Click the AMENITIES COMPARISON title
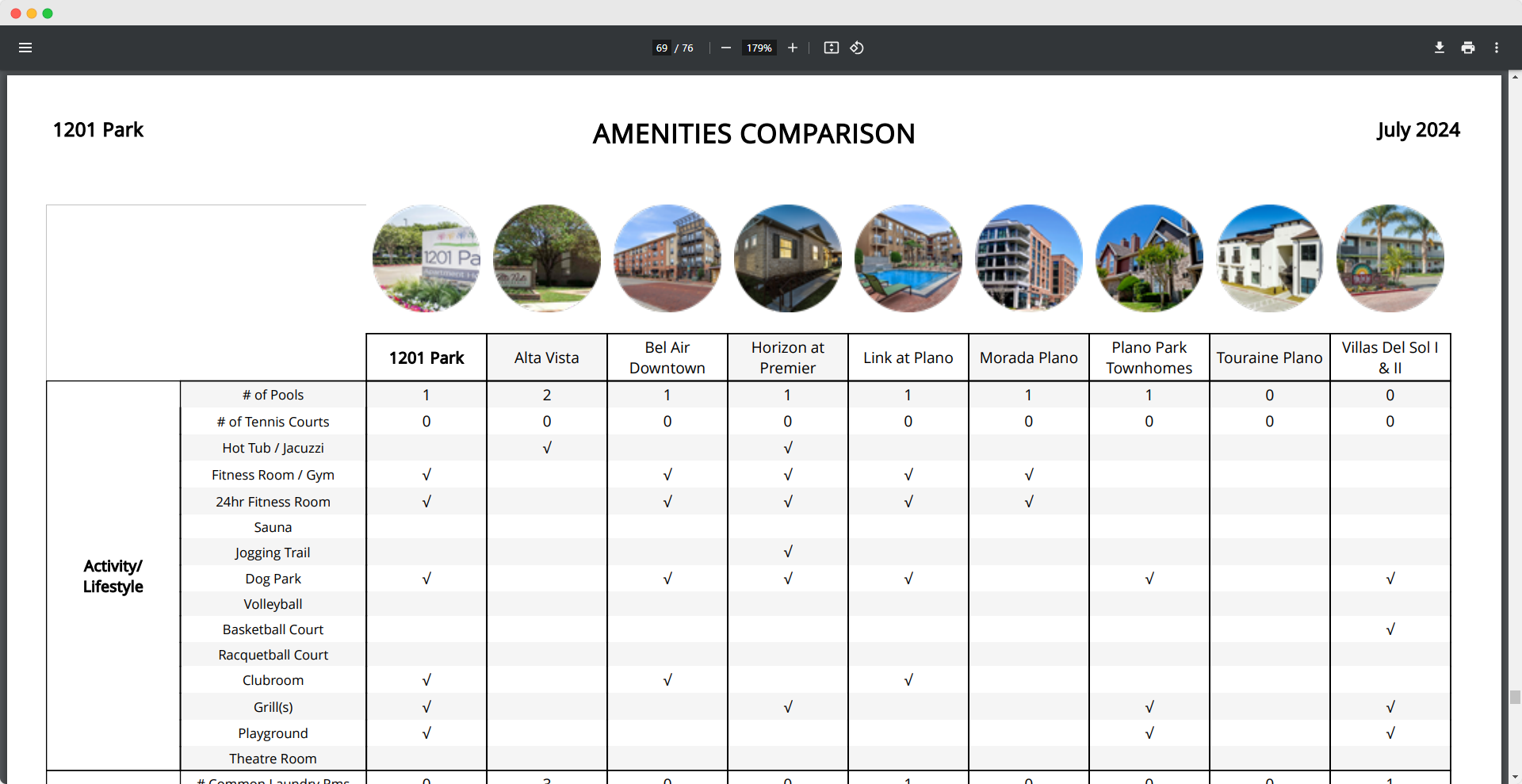This screenshot has width=1522, height=784. 754,134
